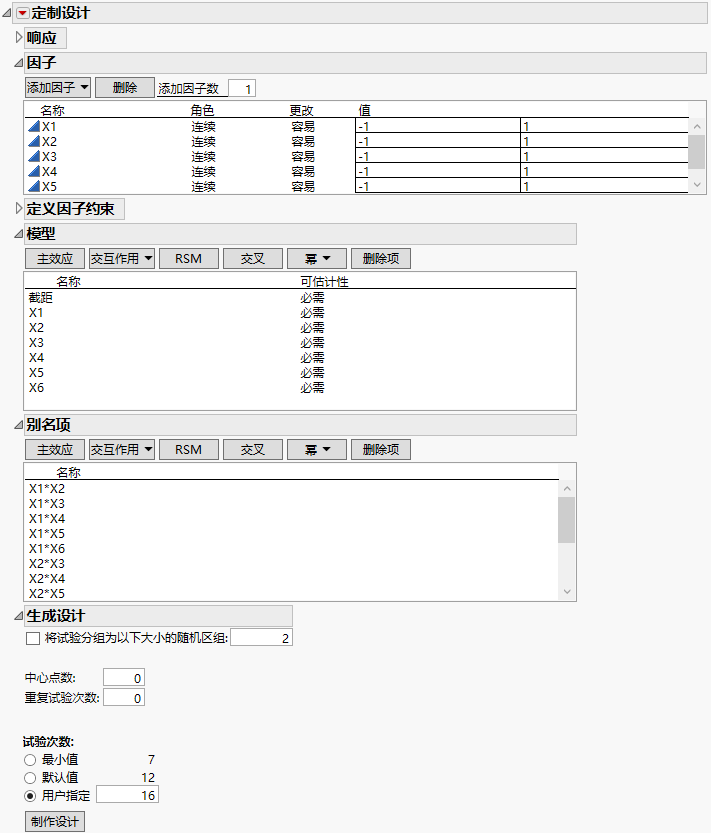Click 删除项 button in 别名项 section
Image resolution: width=711 pixels, height=833 pixels.
(380, 450)
